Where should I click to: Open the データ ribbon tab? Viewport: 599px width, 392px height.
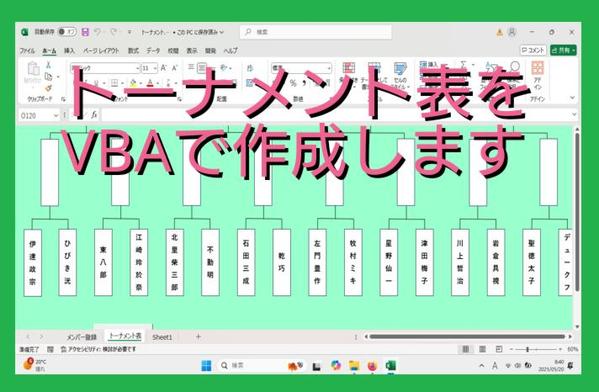[154, 50]
